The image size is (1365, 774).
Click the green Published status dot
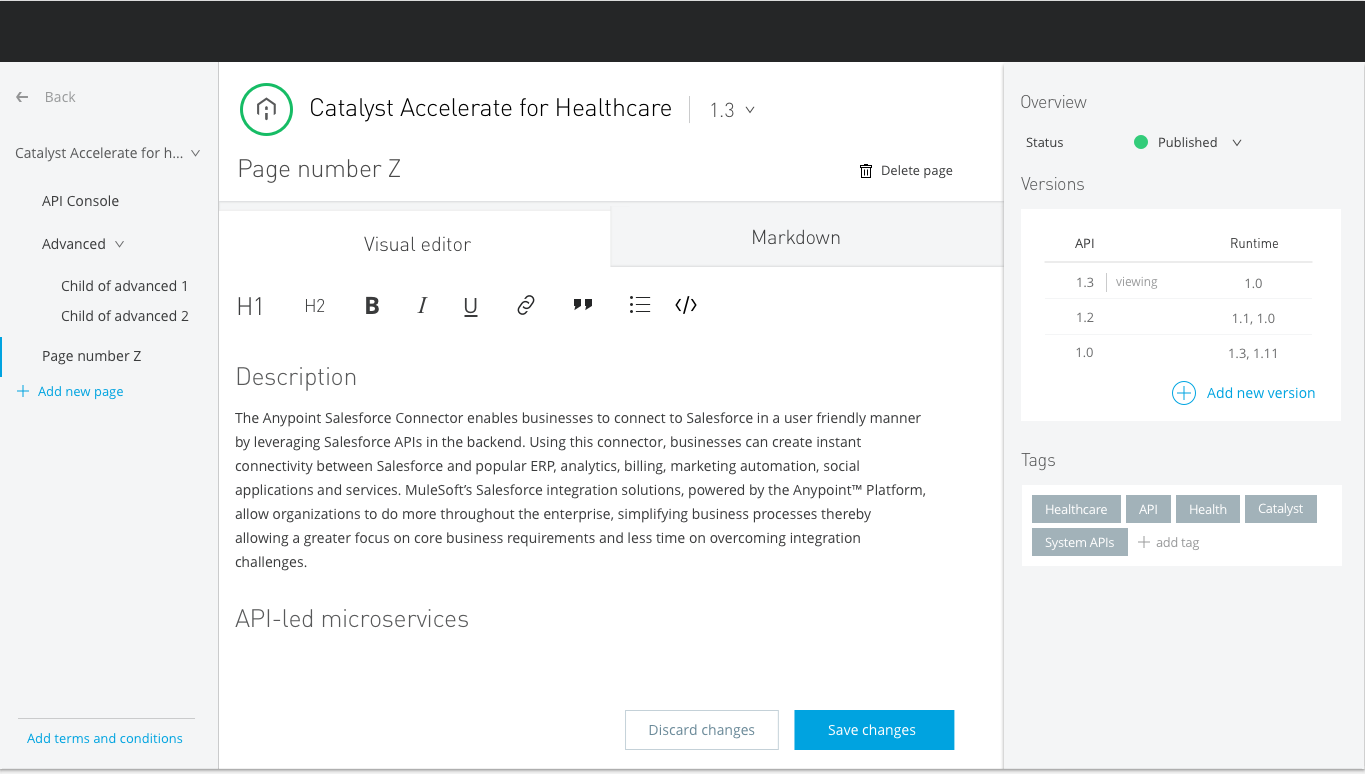[x=1141, y=142]
